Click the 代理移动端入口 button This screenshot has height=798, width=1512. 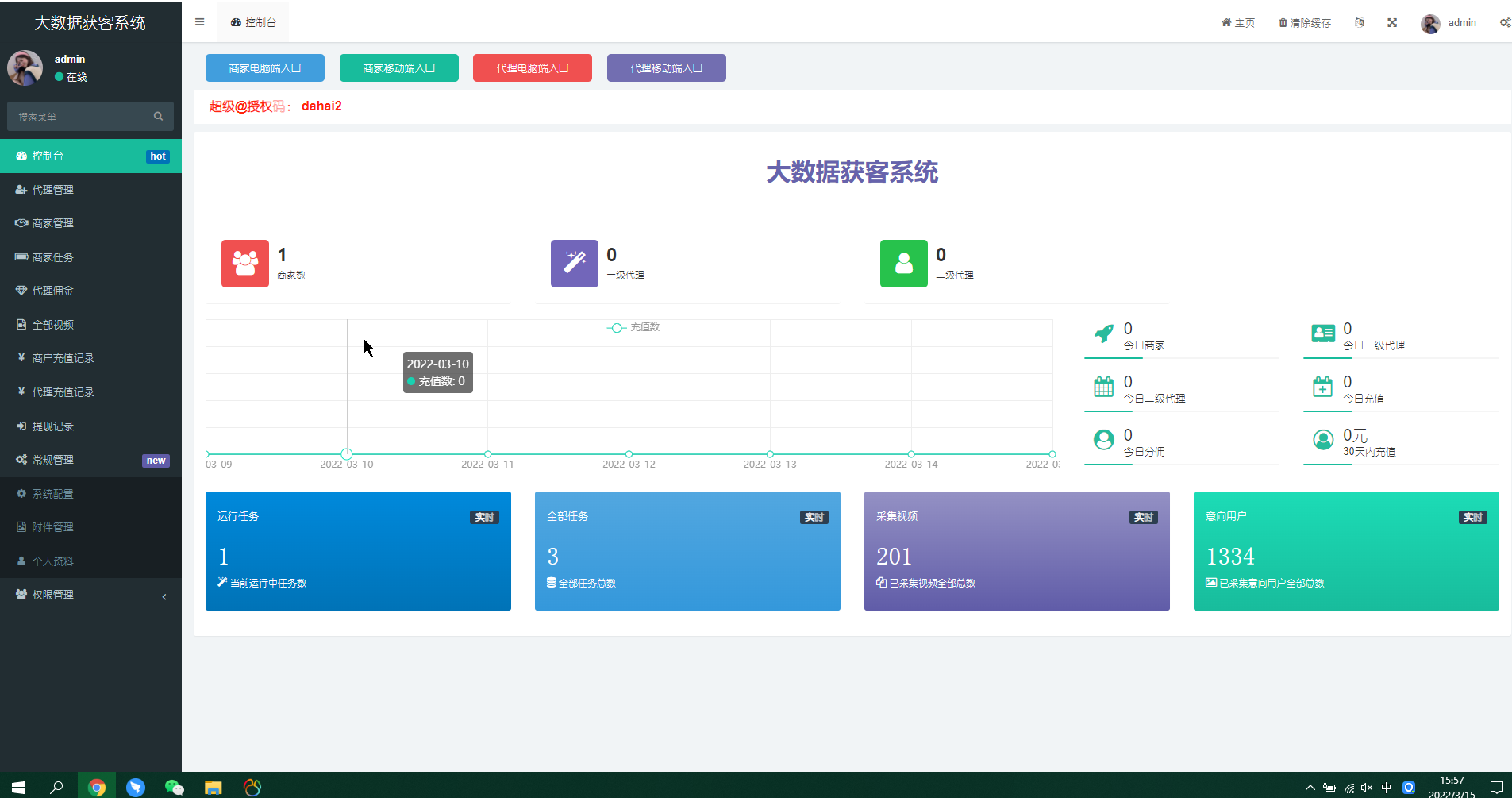pyautogui.click(x=666, y=68)
